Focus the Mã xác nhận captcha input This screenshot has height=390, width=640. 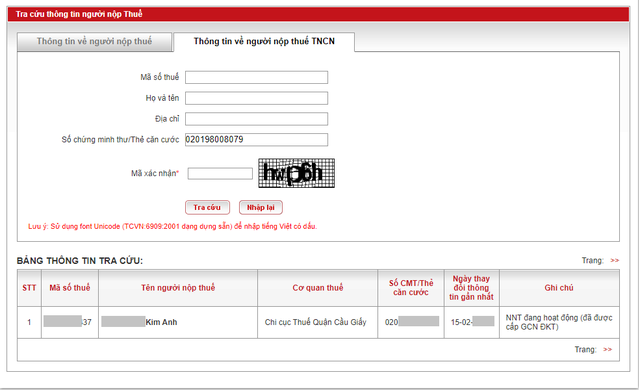220,173
